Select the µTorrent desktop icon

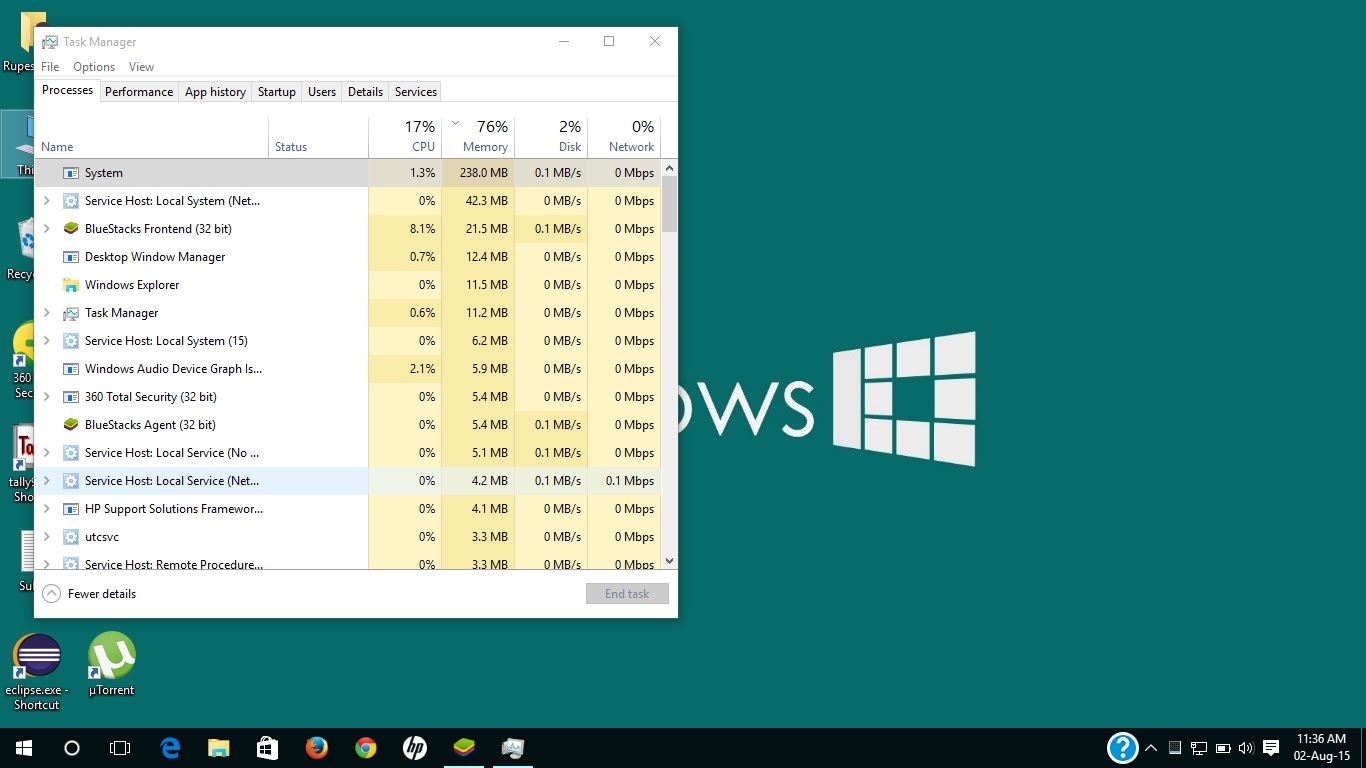pos(111,664)
